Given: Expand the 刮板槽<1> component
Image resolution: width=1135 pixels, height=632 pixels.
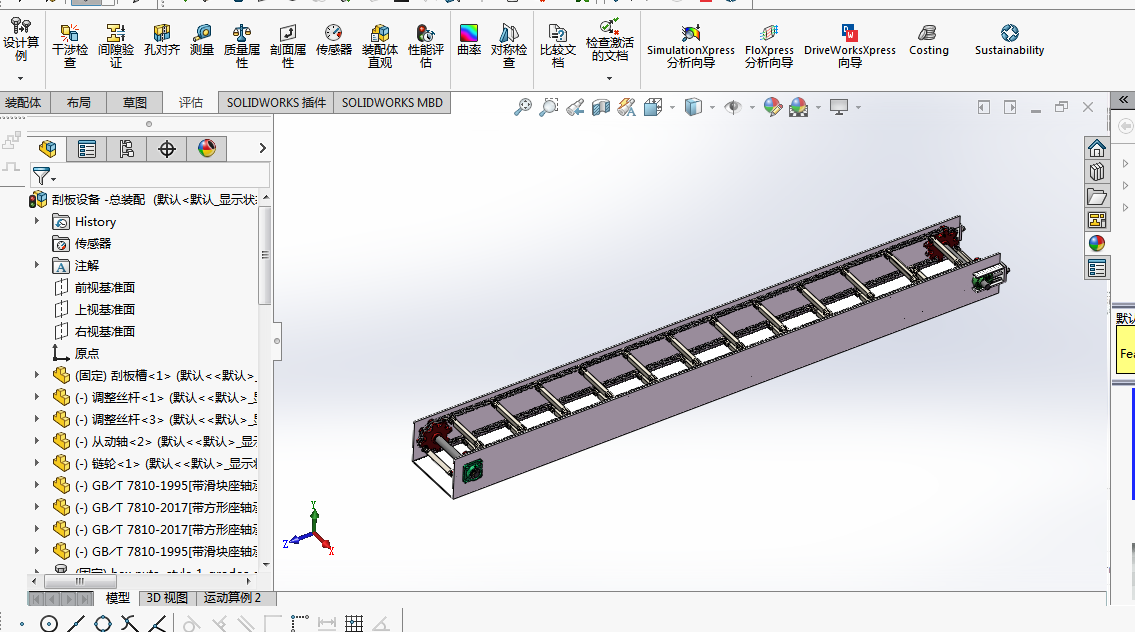Looking at the screenshot, I should point(37,375).
